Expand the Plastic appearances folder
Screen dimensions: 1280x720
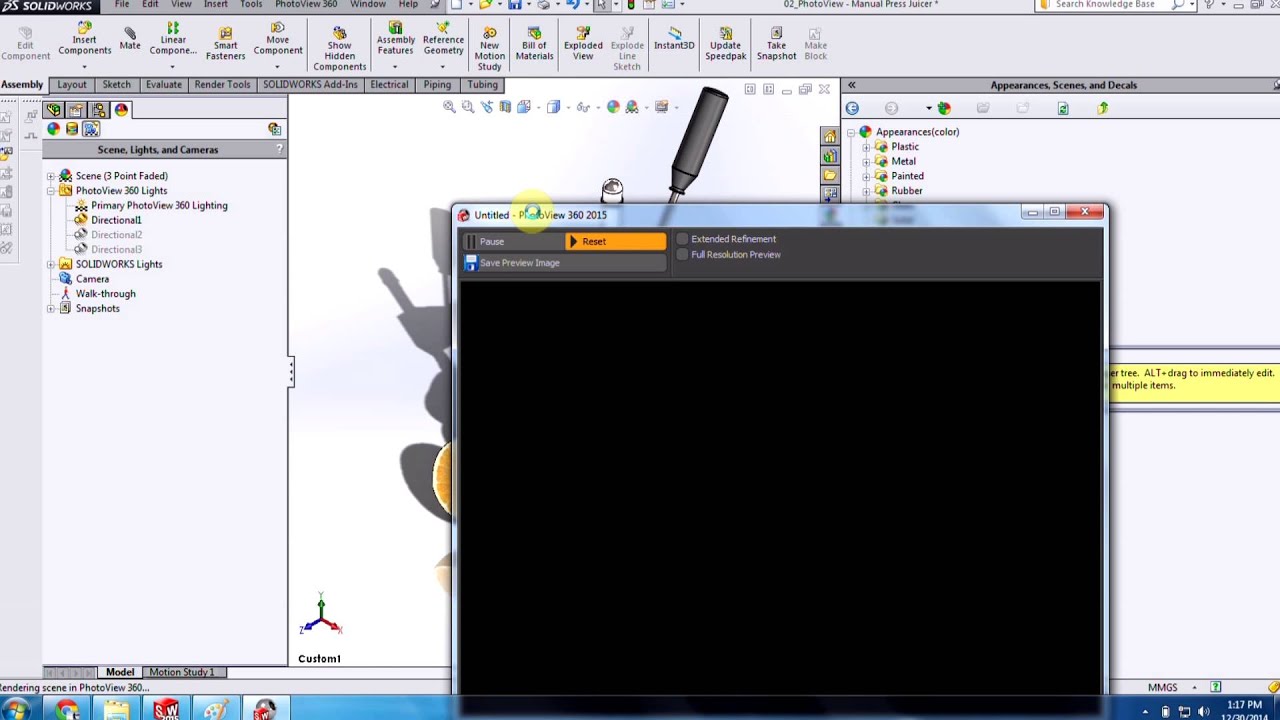pos(867,147)
